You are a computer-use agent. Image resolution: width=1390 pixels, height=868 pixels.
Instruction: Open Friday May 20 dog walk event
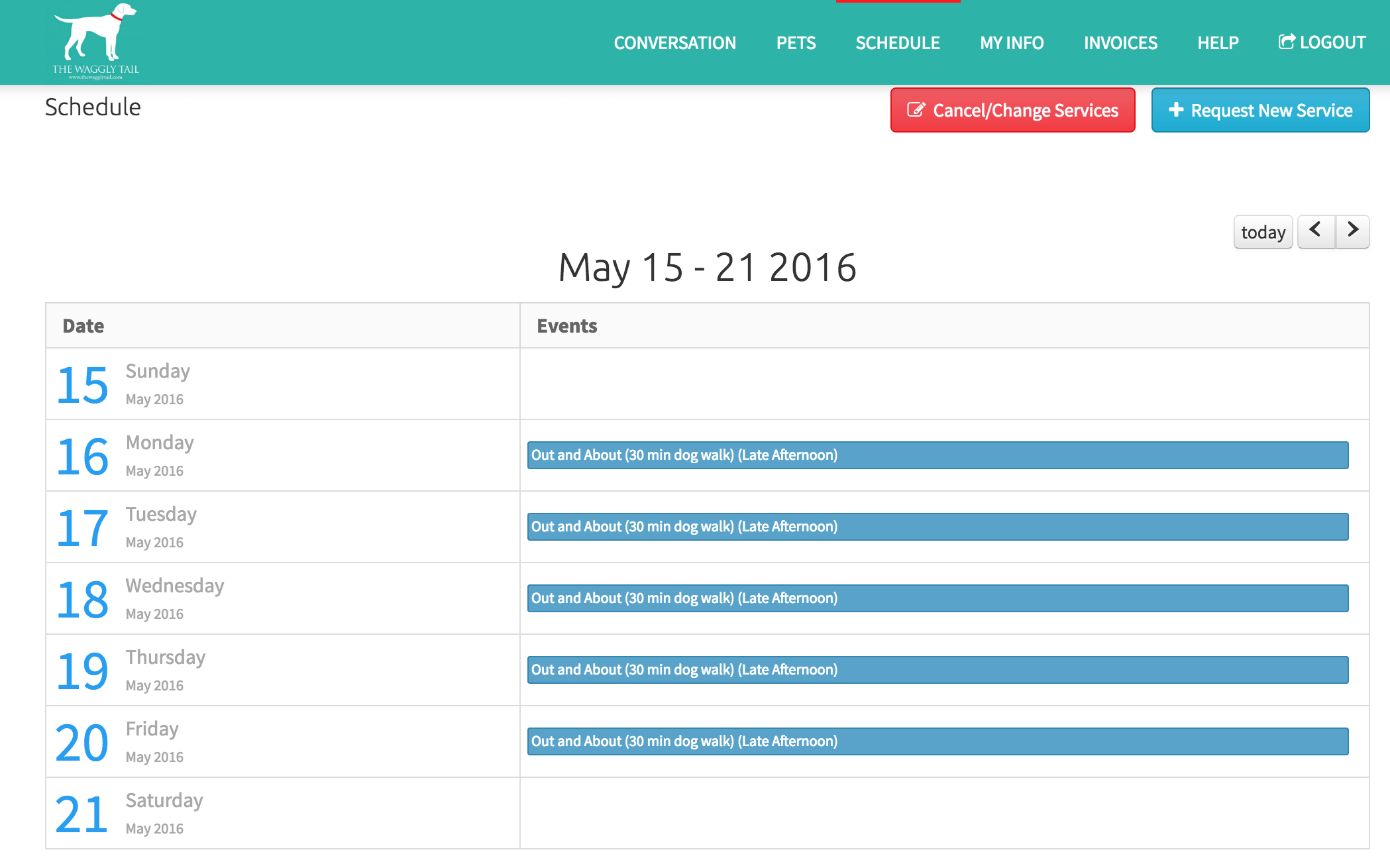tap(937, 741)
